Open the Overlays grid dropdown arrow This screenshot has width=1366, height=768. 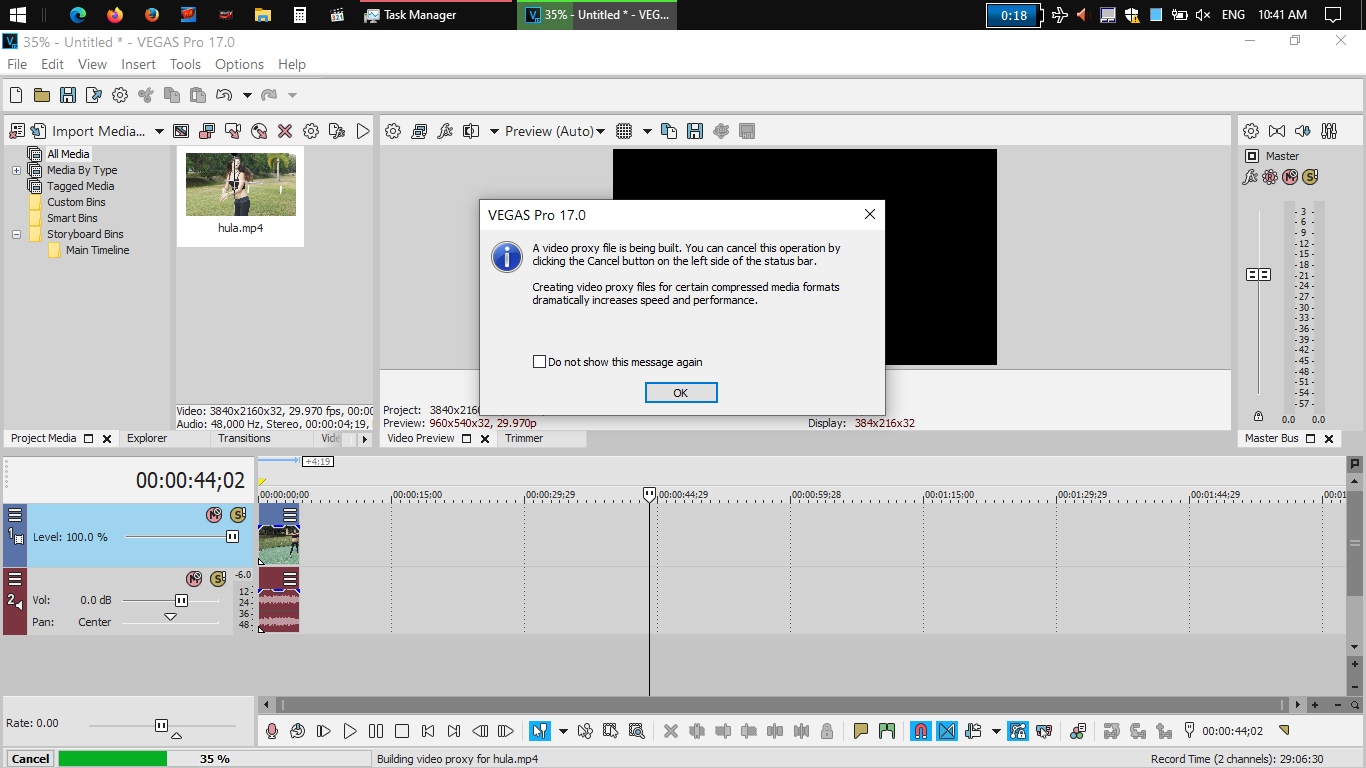[x=647, y=131]
